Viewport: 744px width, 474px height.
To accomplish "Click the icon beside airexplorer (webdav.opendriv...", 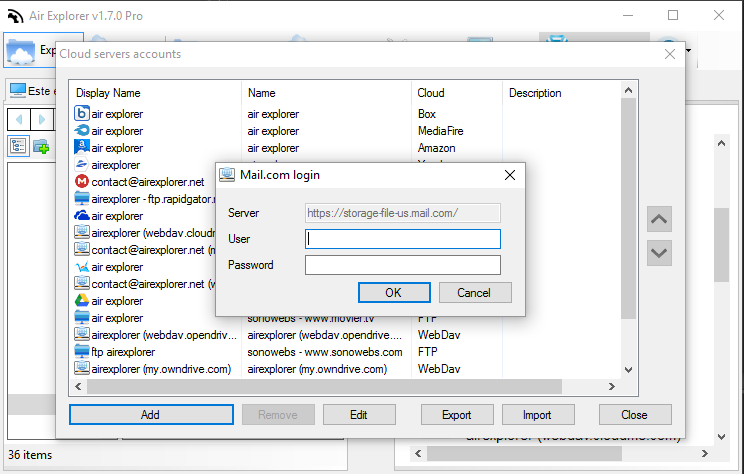I will [x=82, y=334].
